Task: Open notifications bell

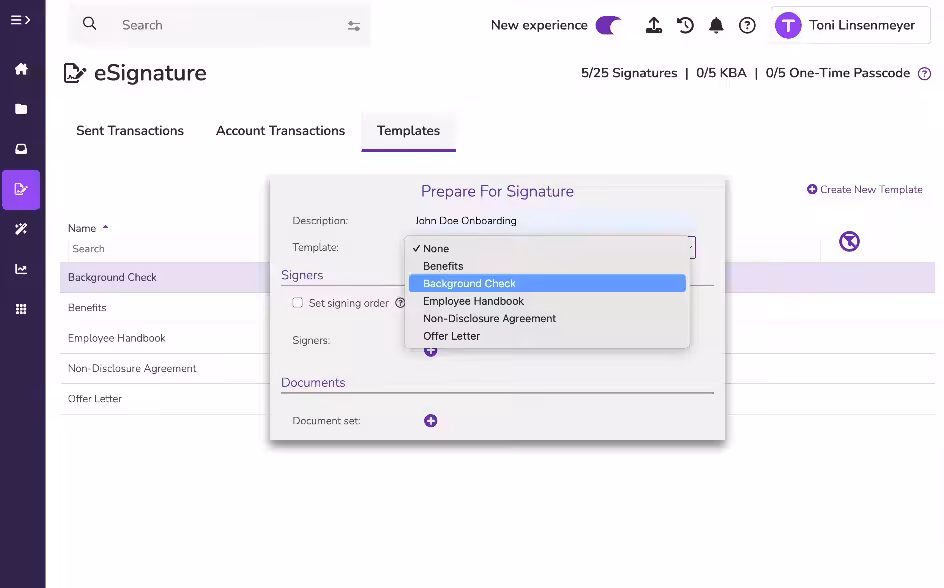Action: [716, 25]
